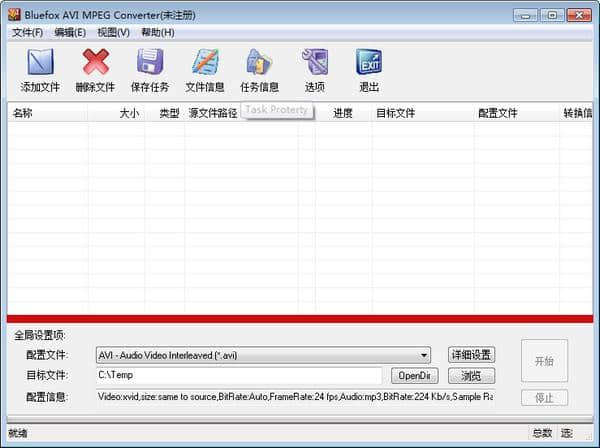The width and height of the screenshot is (600, 448).
Task: Sort by the 源文件路径 column header
Action: tap(213, 113)
